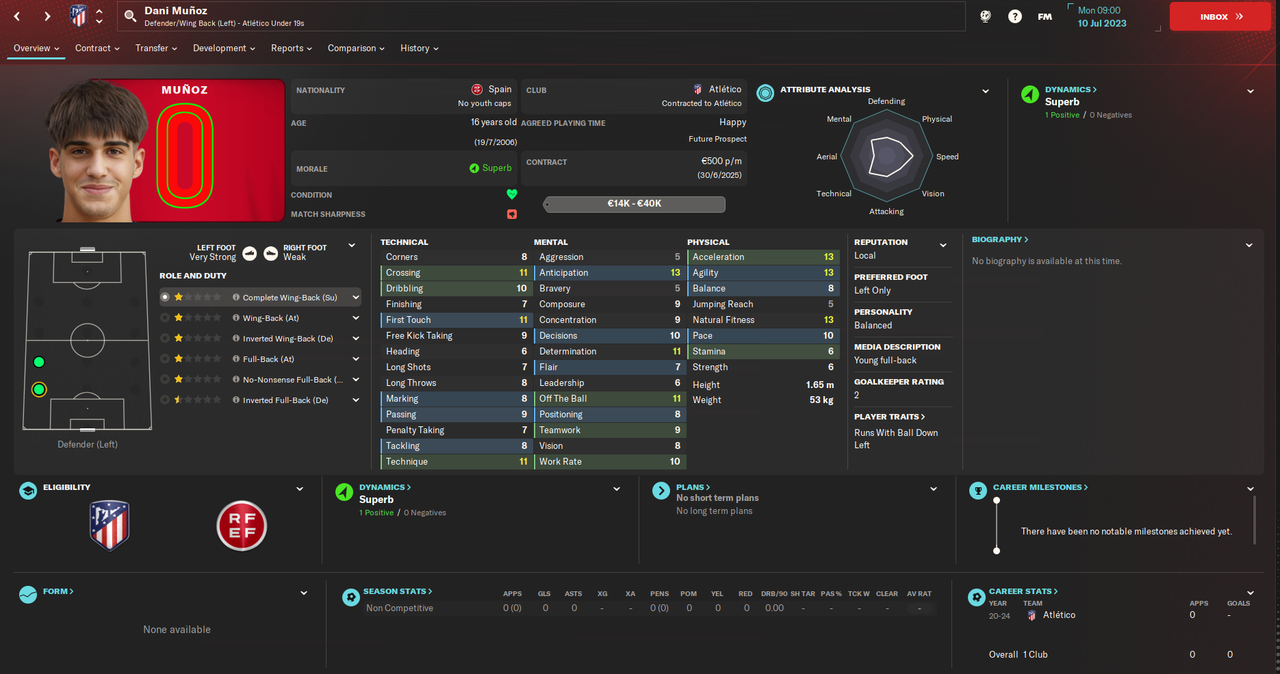This screenshot has width=1280, height=674.
Task: Click the search magnifier icon
Action: click(x=130, y=16)
